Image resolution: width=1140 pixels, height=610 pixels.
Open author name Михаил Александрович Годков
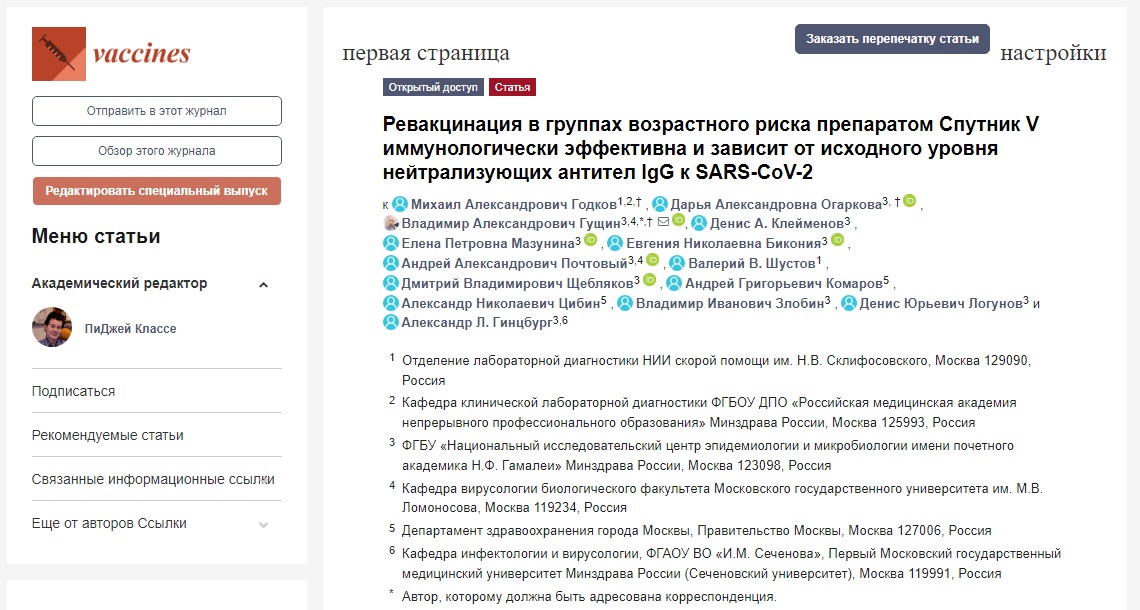click(514, 205)
